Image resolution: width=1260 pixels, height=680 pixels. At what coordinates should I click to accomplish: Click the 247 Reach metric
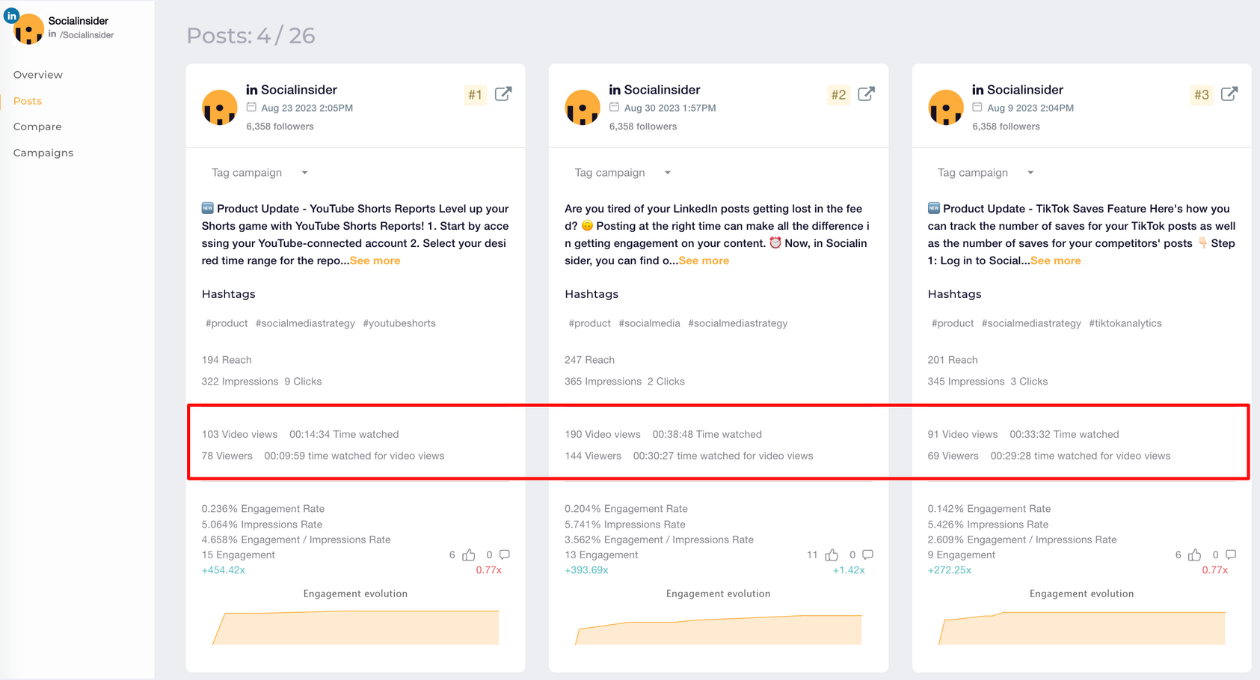coord(589,360)
